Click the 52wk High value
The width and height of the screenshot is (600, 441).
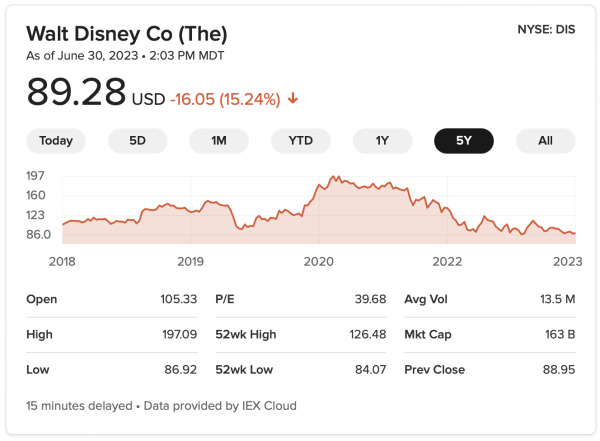point(364,334)
